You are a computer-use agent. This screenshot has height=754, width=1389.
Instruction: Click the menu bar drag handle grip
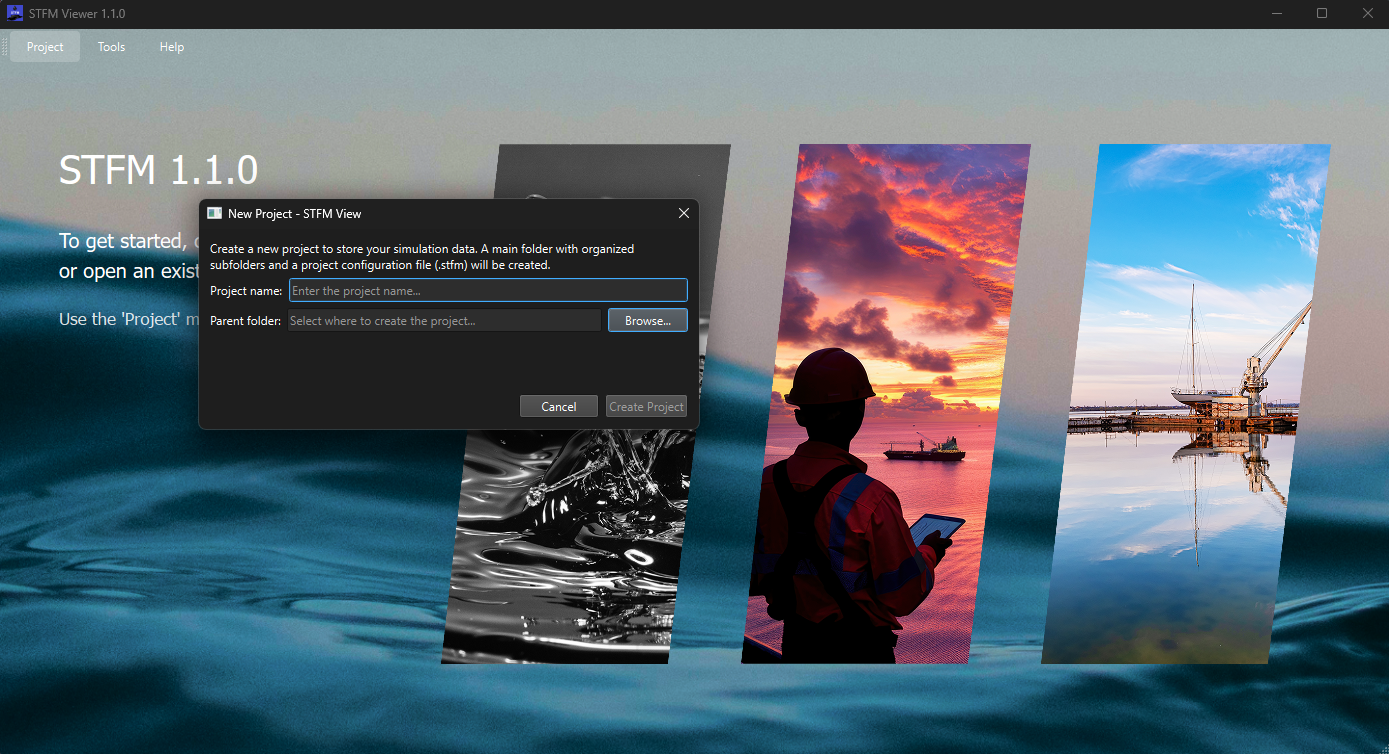coord(4,47)
